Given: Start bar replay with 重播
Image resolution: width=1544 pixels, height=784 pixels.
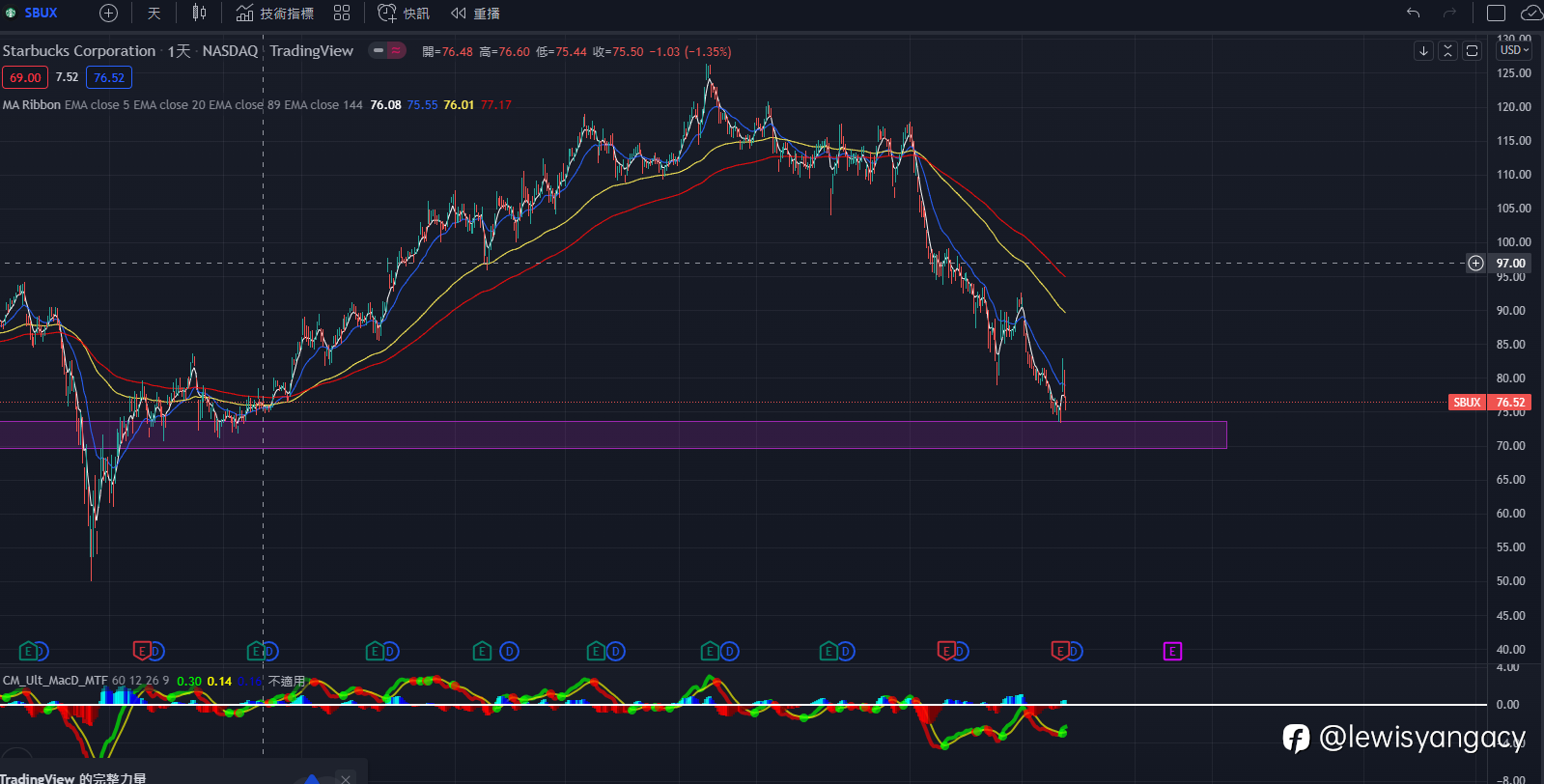Looking at the screenshot, I should tap(475, 14).
